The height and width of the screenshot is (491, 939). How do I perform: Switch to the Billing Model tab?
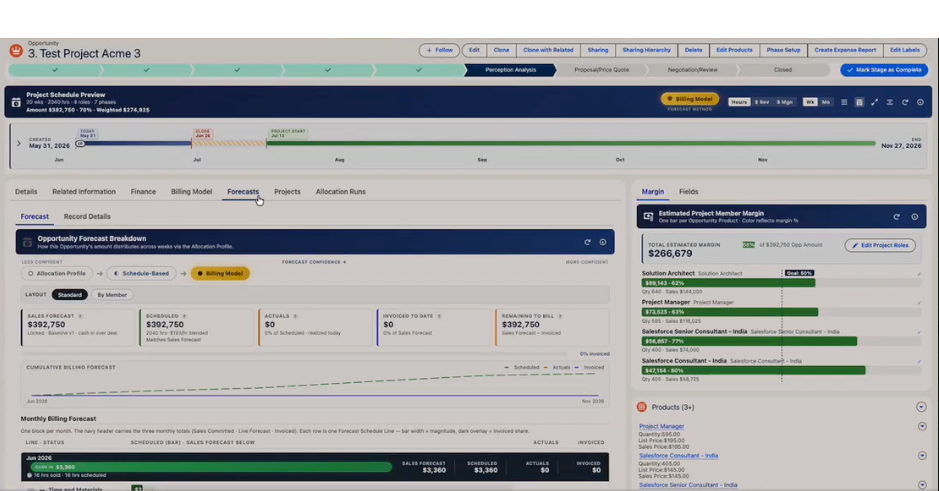coord(191,192)
